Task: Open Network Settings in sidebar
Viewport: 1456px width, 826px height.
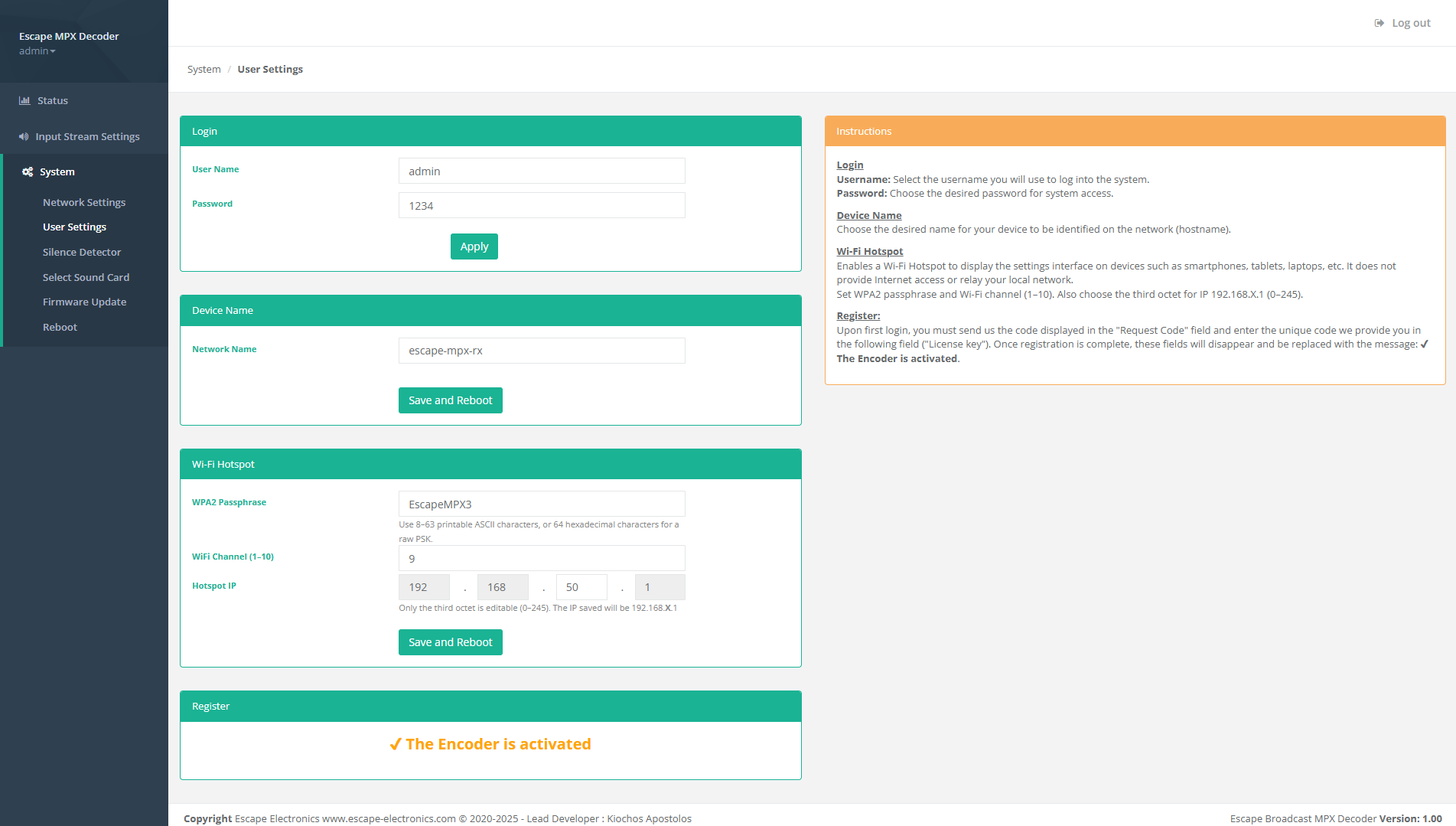Action: 83,202
